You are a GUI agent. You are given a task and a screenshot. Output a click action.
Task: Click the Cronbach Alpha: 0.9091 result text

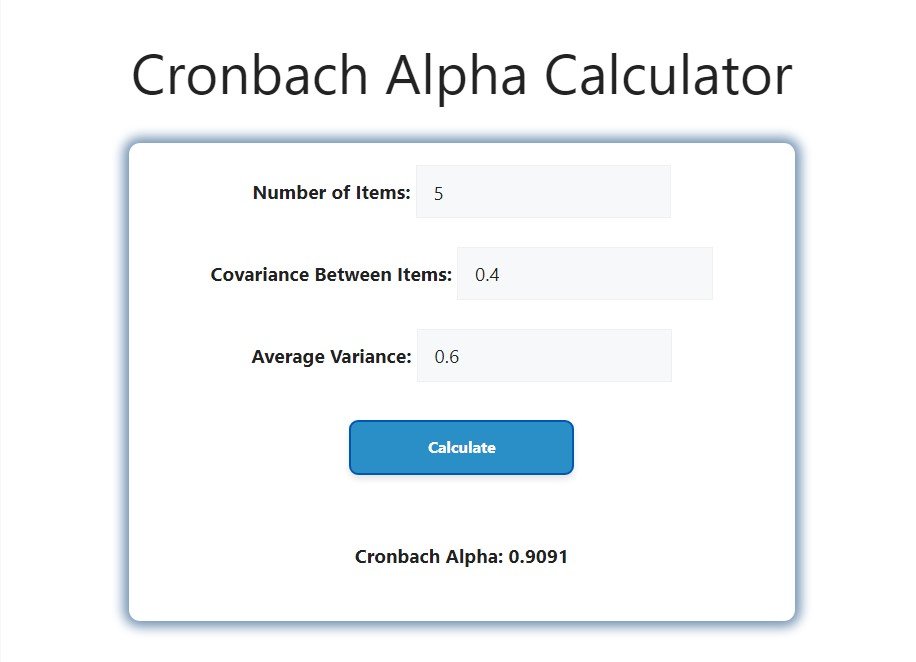tap(461, 556)
